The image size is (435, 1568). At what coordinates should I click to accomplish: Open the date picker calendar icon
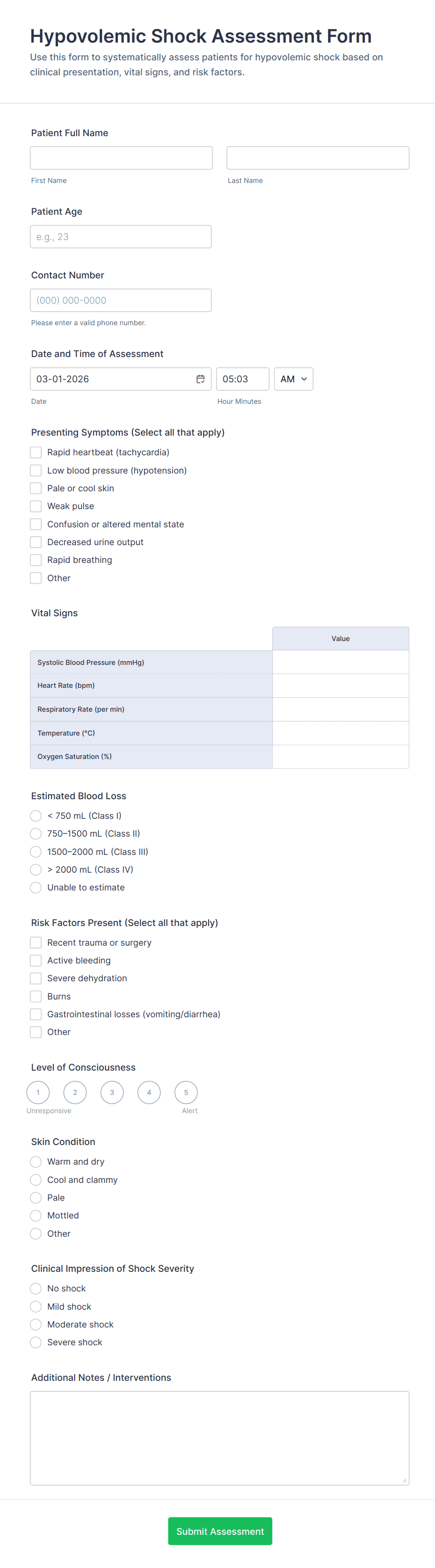[x=200, y=379]
